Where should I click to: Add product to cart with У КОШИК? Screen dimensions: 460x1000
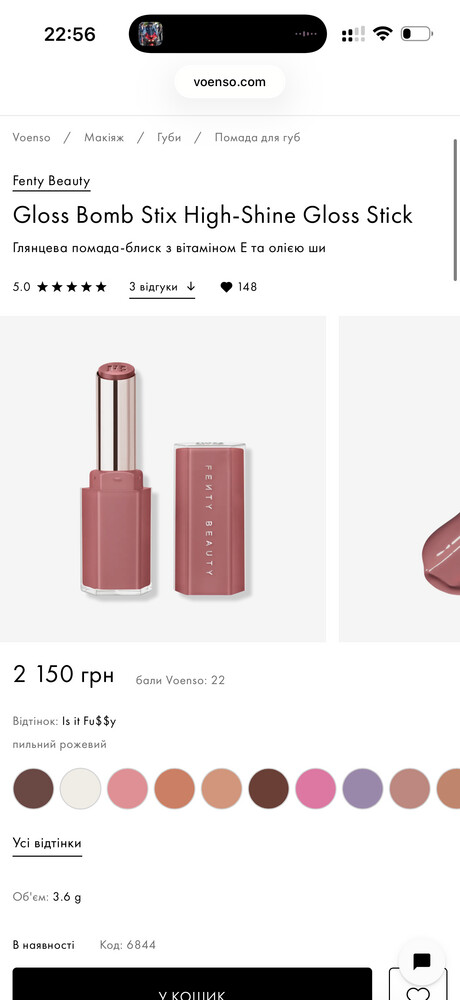192,986
